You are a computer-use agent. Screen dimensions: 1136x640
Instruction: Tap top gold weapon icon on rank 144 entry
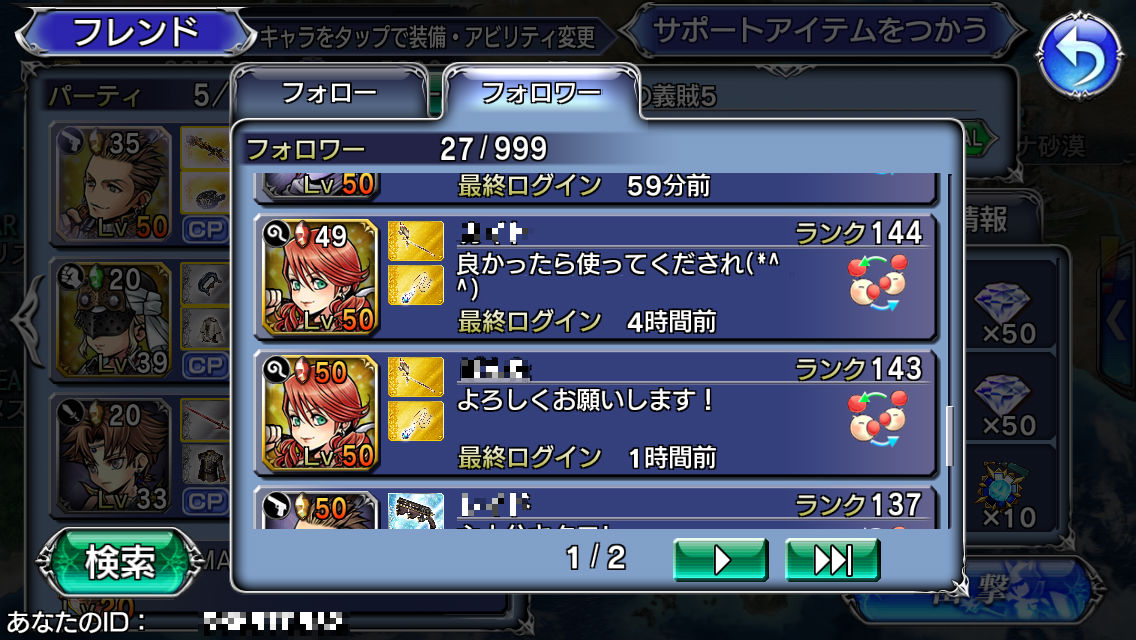416,241
